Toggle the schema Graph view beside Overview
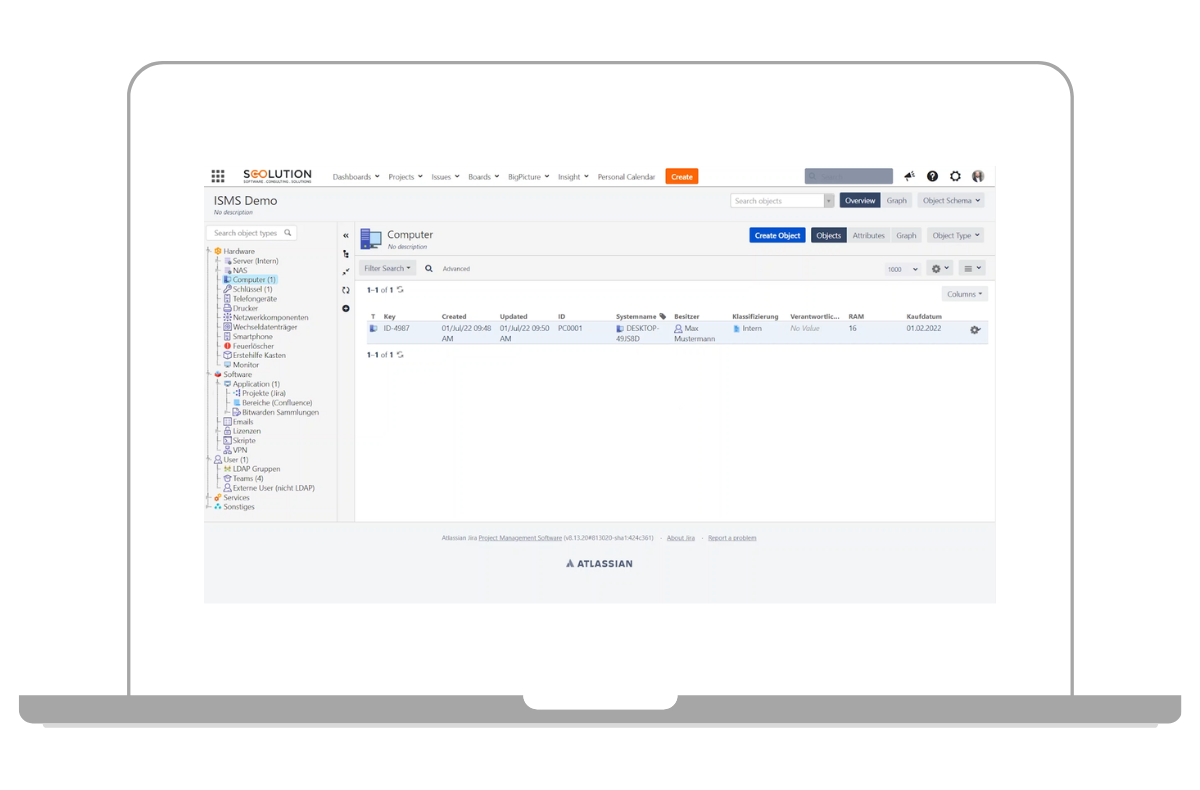Viewport: 1200px width, 790px height. (896, 201)
